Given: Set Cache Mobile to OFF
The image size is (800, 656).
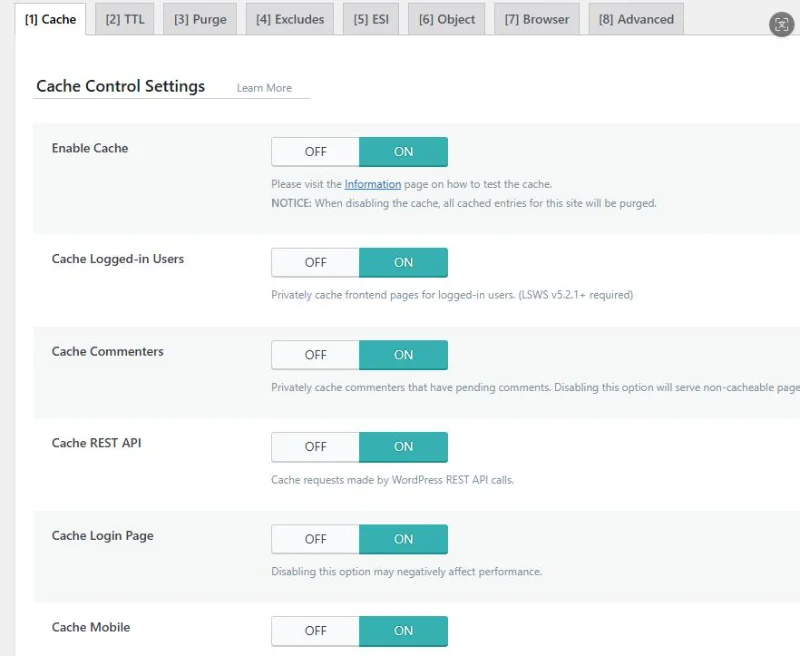Looking at the screenshot, I should click(315, 631).
